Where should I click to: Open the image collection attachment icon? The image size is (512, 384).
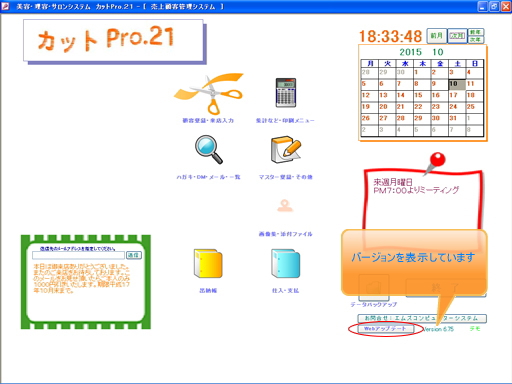(x=285, y=206)
